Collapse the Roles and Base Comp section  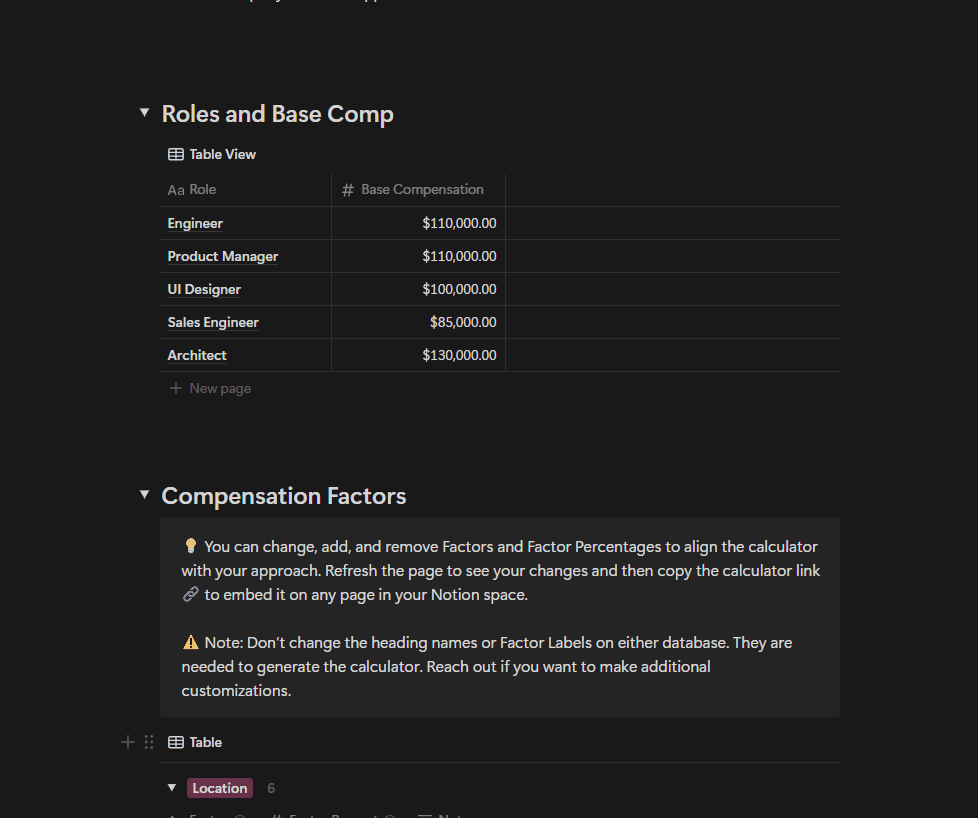click(144, 113)
